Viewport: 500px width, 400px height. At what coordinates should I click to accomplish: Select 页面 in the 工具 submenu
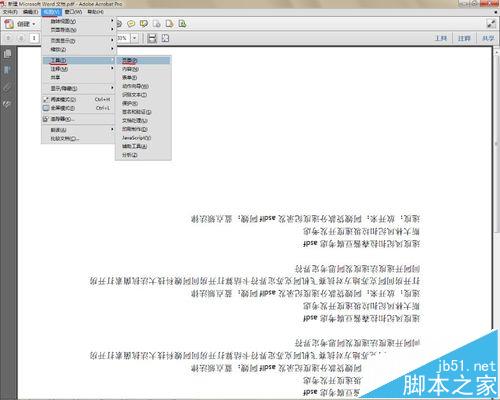[143, 60]
